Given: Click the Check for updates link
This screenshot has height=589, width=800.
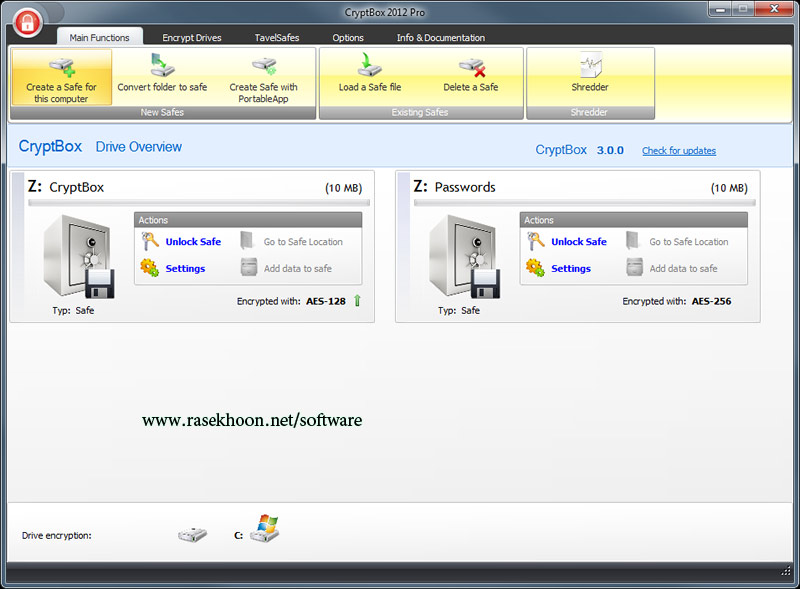Looking at the screenshot, I should point(678,151).
